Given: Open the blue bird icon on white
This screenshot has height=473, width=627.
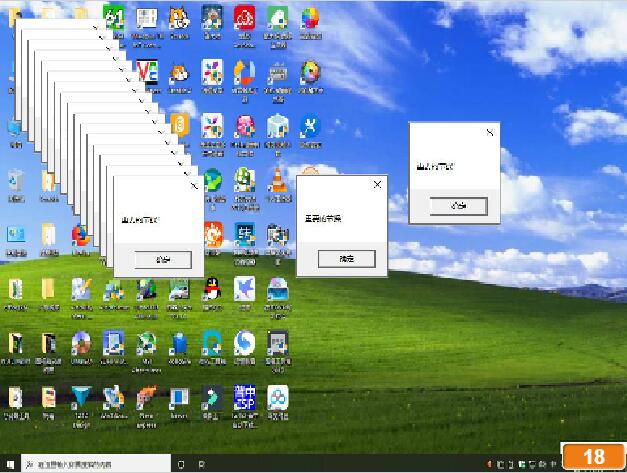Looking at the screenshot, I should point(244,289).
